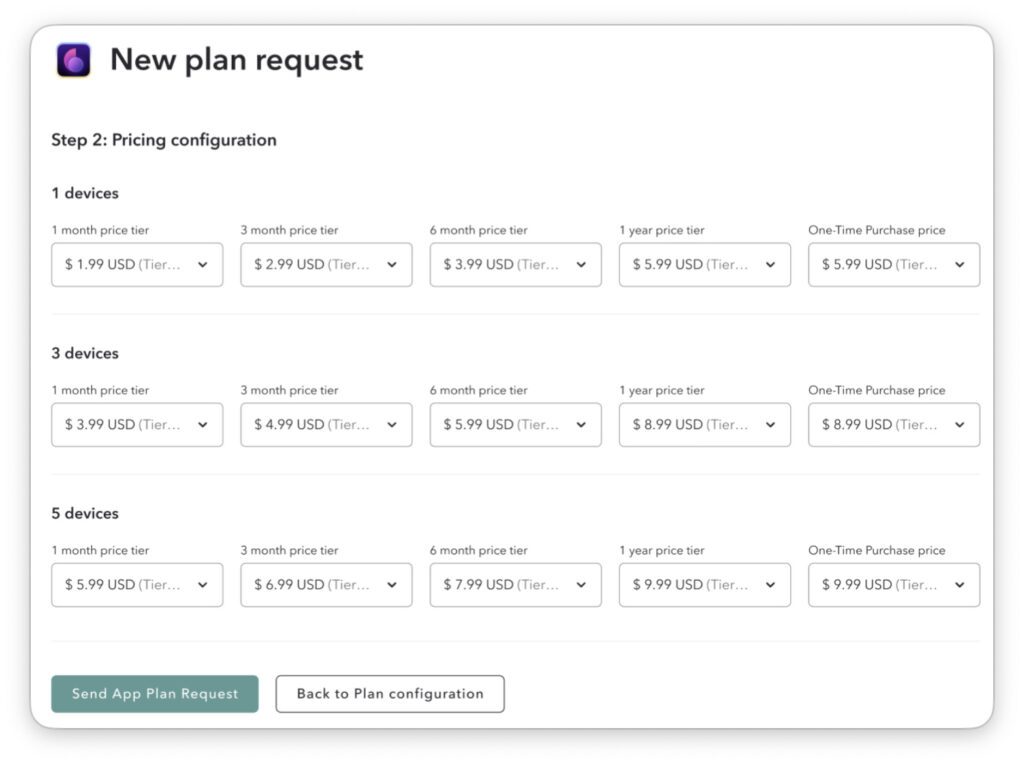Open the 1 year price tier dropdown for 1 devices

pyautogui.click(x=704, y=264)
